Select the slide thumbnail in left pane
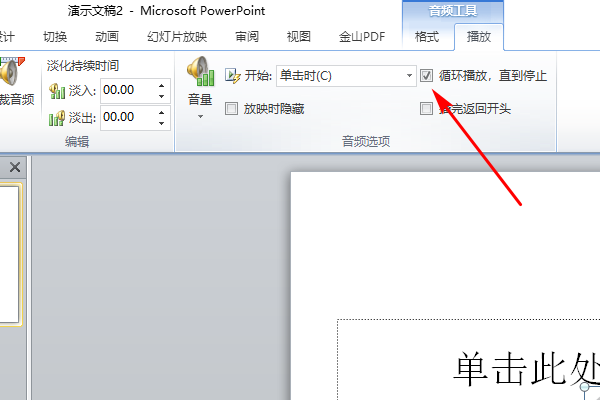 point(9,255)
